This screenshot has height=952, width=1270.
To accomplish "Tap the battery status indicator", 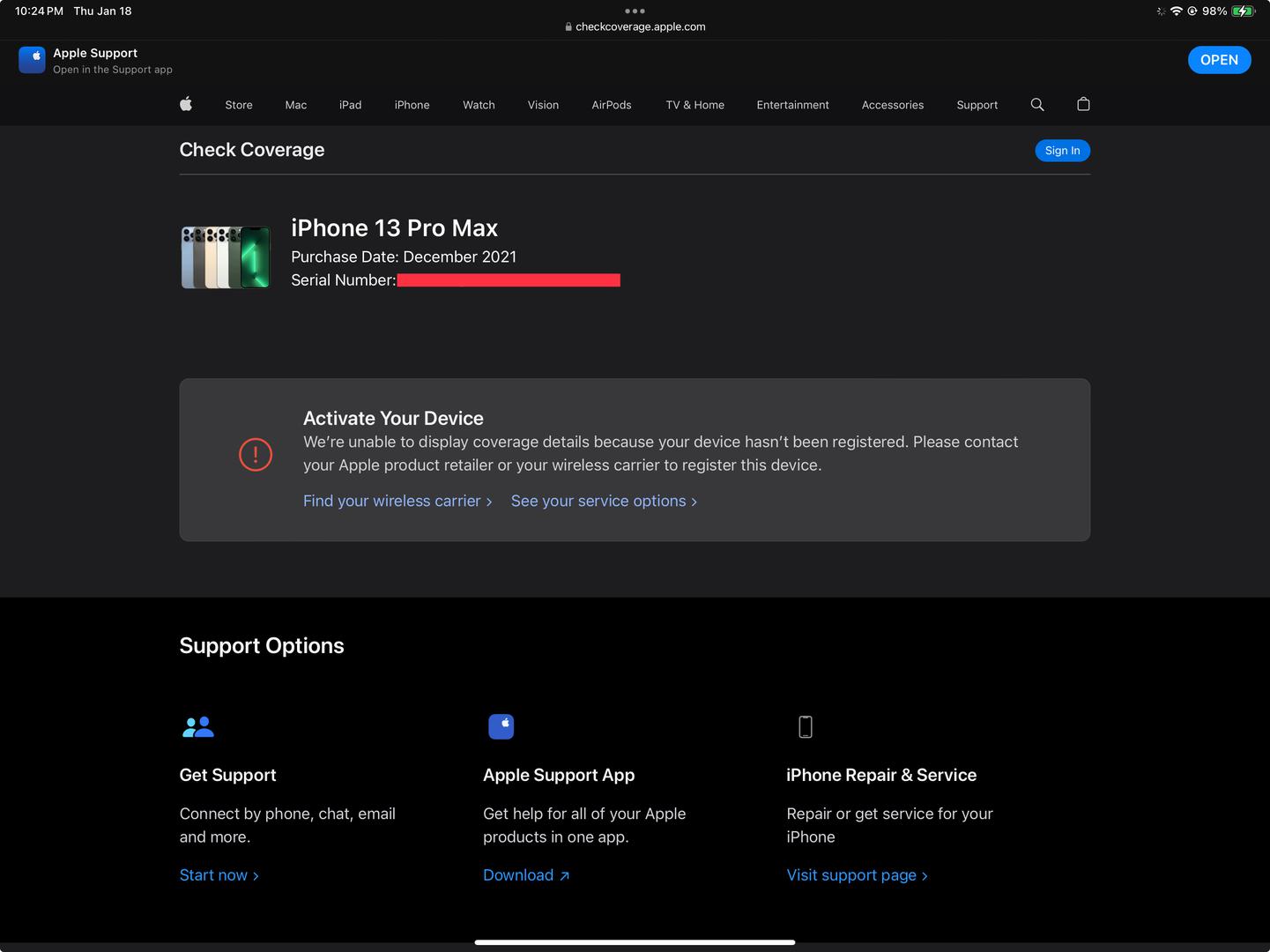I will point(1243,11).
